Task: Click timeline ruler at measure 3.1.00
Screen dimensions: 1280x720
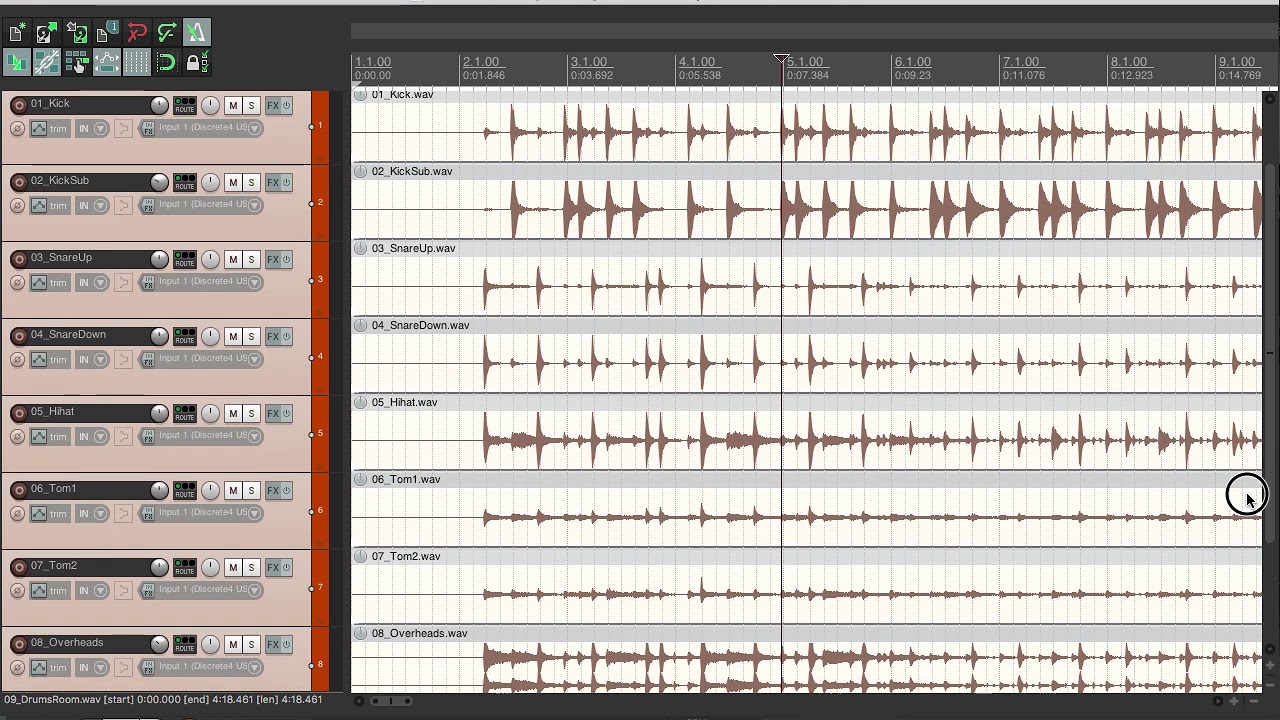Action: (x=590, y=62)
